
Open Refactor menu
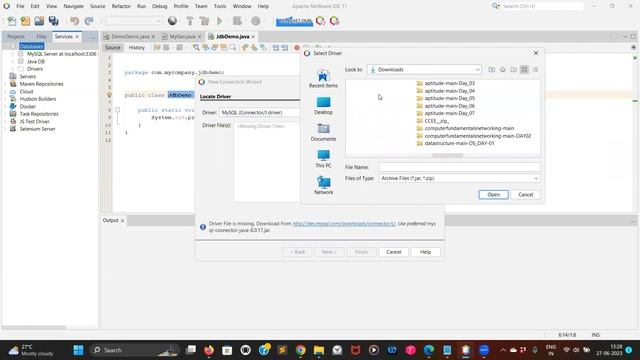121,6
